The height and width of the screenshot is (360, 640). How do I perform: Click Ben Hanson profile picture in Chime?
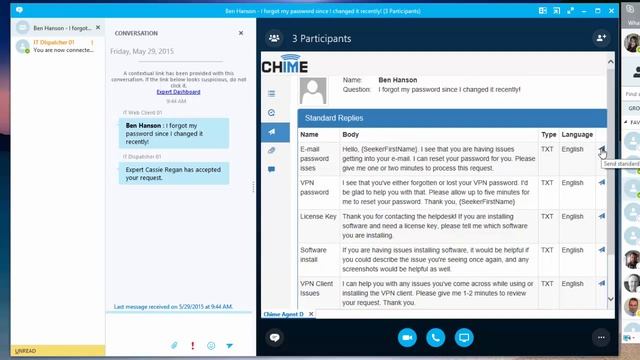(313, 91)
